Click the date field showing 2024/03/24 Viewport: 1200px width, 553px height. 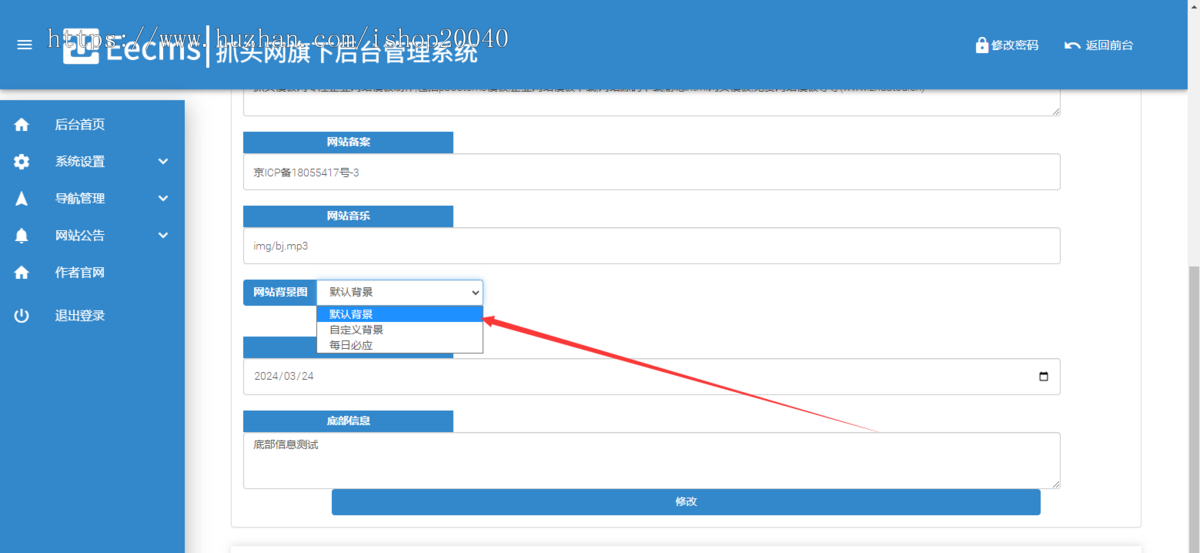(x=651, y=377)
